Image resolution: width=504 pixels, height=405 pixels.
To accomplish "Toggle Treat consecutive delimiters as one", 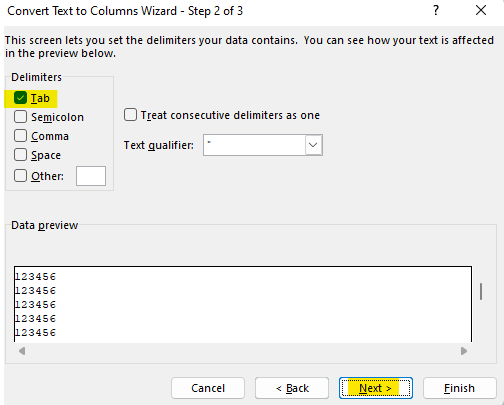I will [130, 115].
